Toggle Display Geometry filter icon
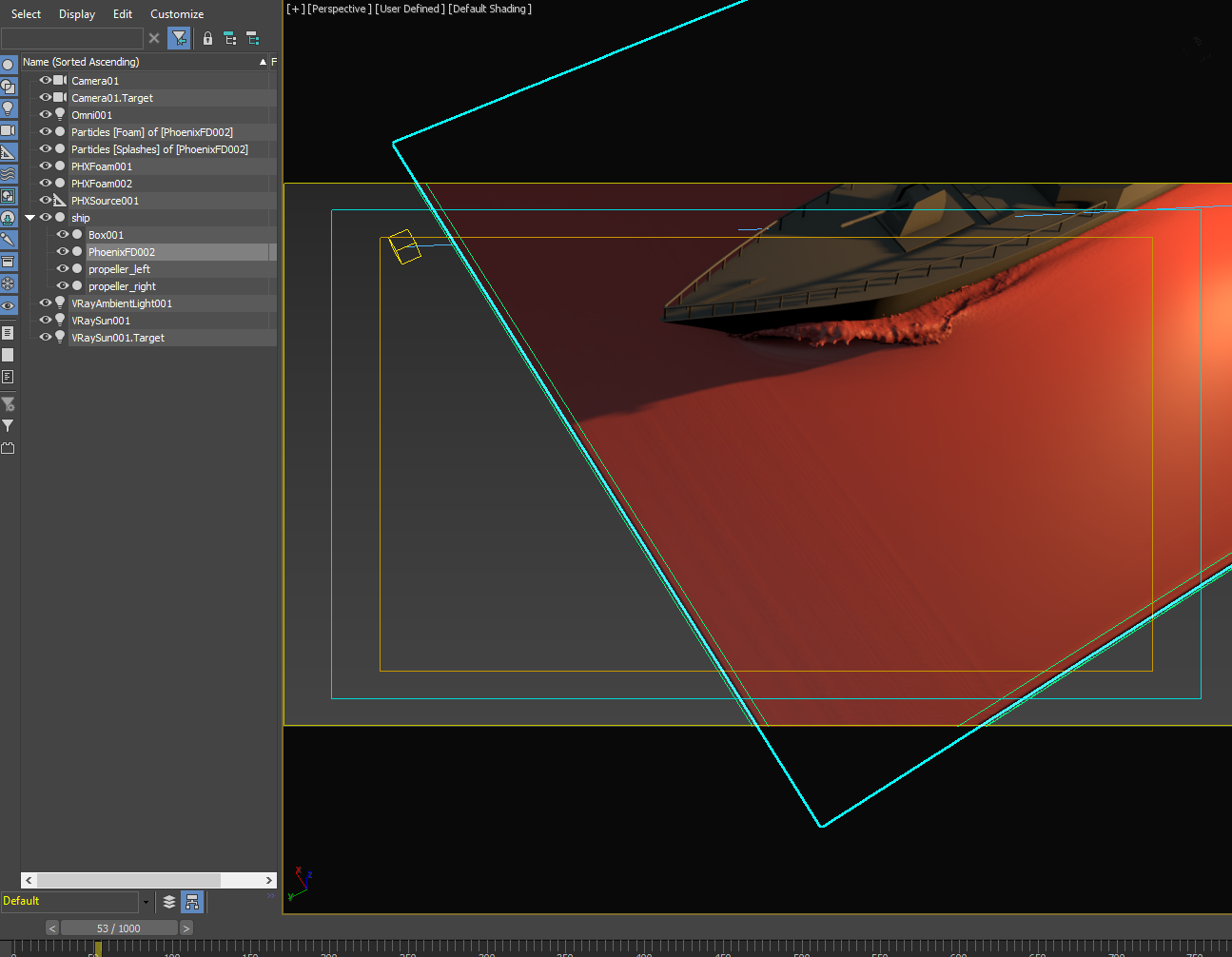The image size is (1232, 957). [9, 65]
